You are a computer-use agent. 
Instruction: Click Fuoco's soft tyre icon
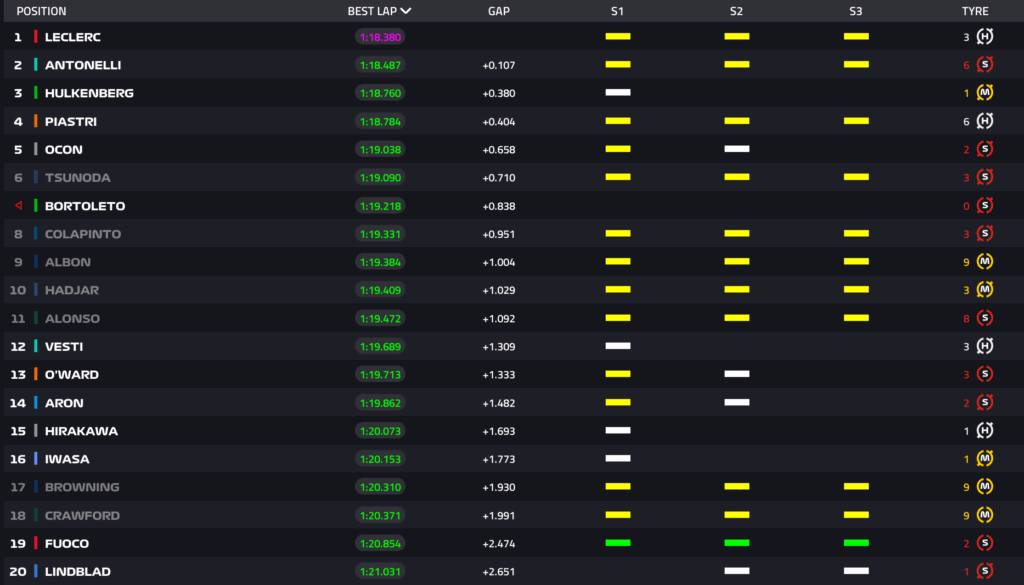(x=985, y=544)
